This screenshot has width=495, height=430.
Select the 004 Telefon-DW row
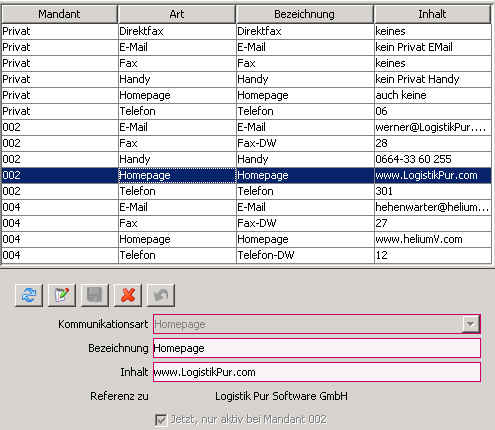pyautogui.click(x=246, y=255)
